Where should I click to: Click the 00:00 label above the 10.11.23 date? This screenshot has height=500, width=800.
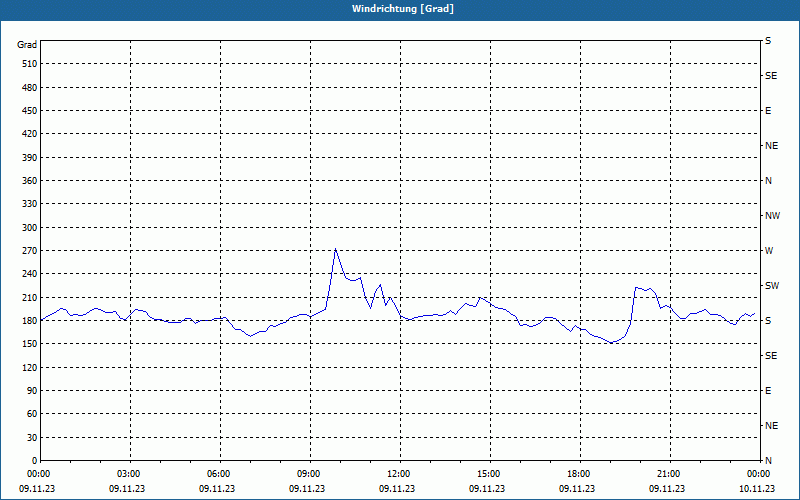[758, 474]
